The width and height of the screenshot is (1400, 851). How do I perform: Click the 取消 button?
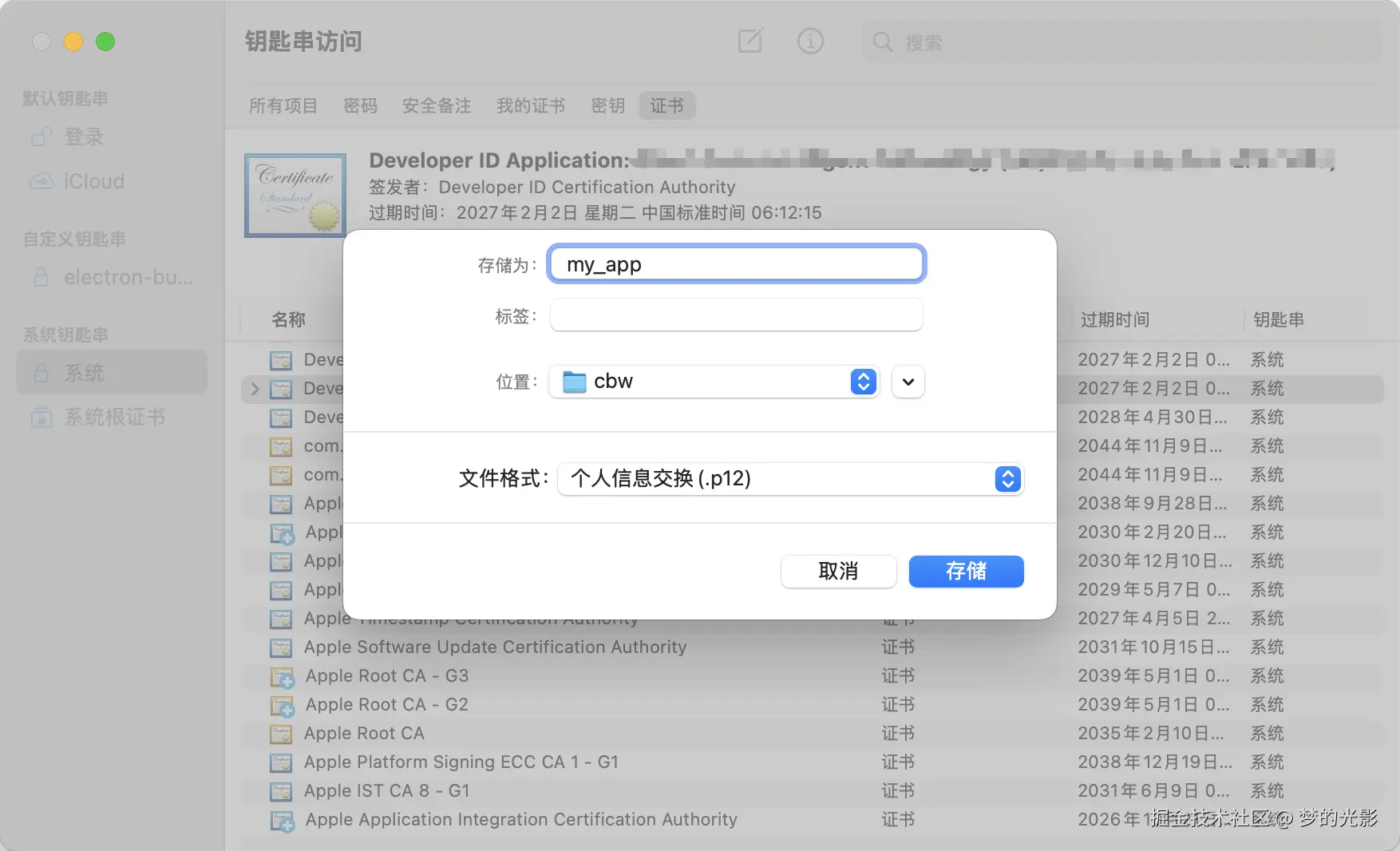[838, 572]
